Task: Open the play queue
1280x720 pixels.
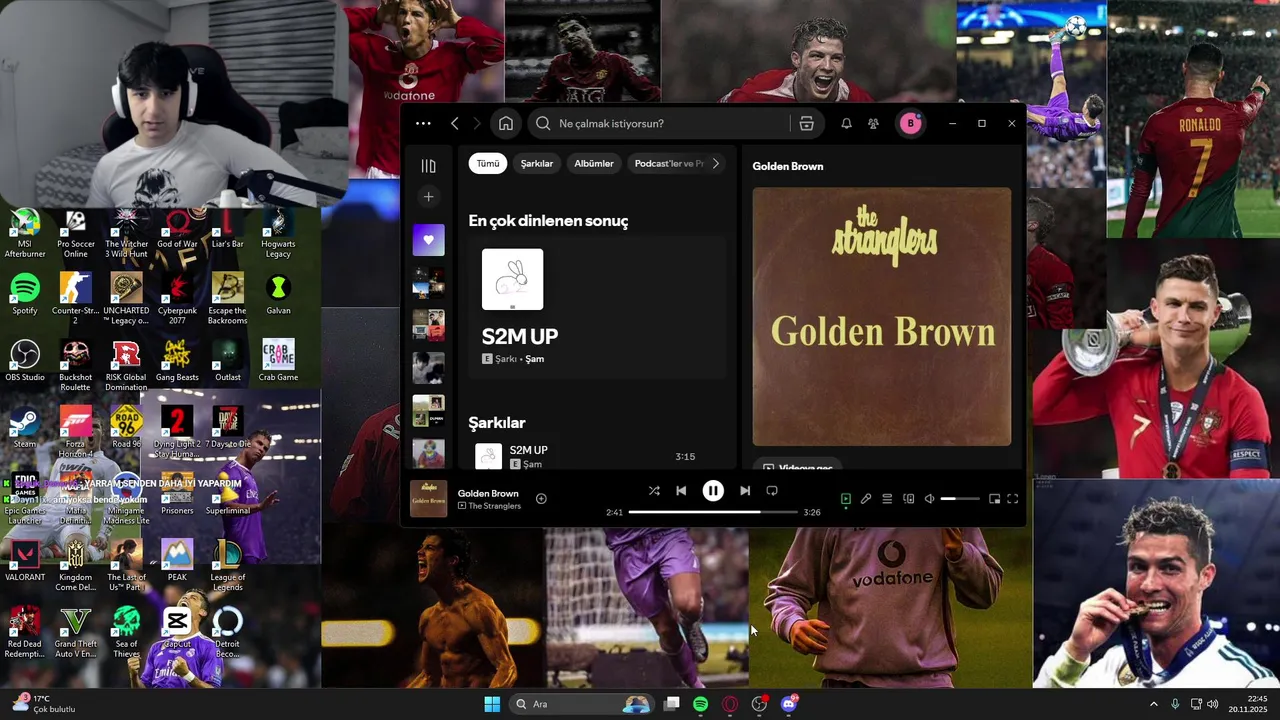Action: (x=887, y=498)
